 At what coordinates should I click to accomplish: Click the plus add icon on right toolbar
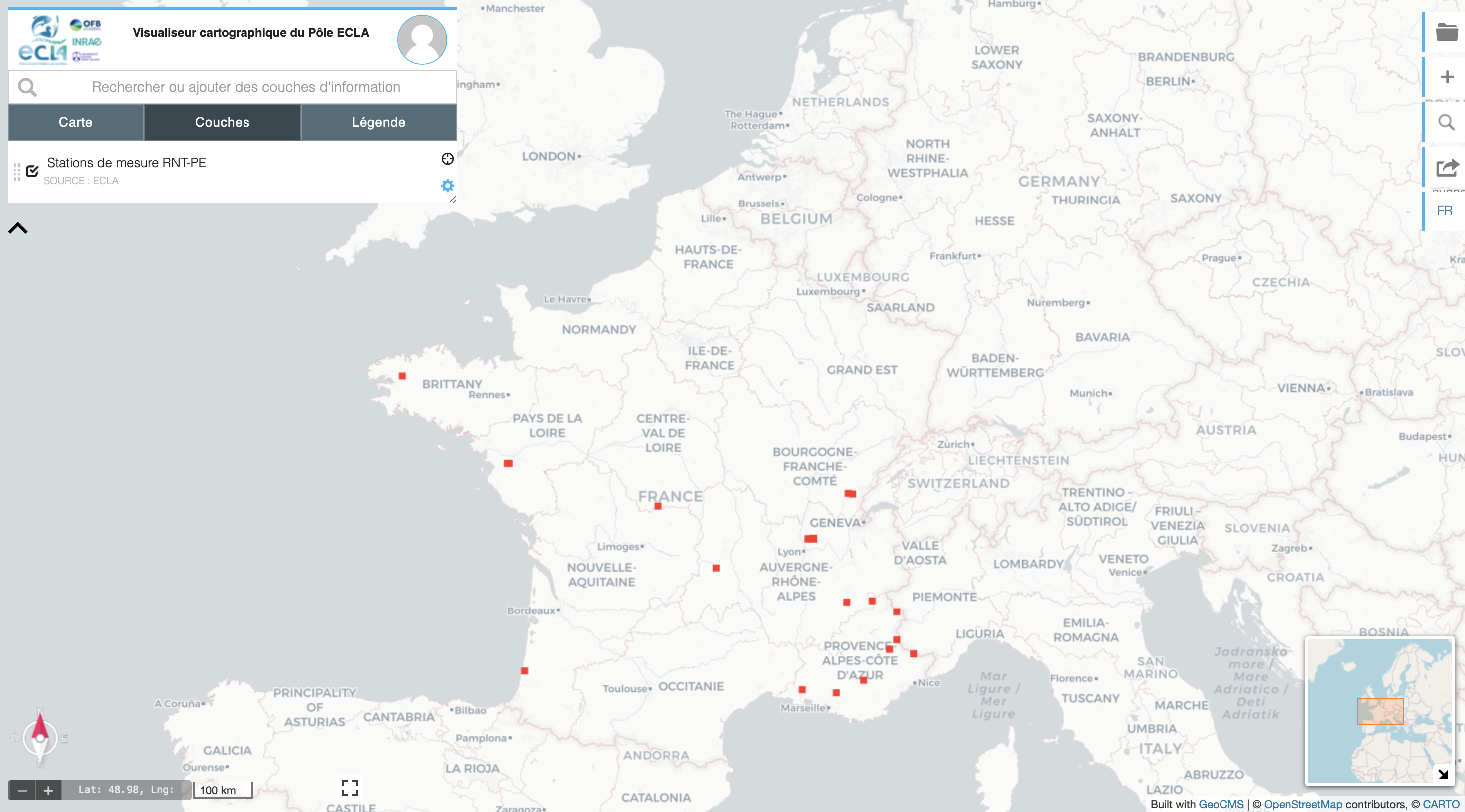tap(1446, 77)
